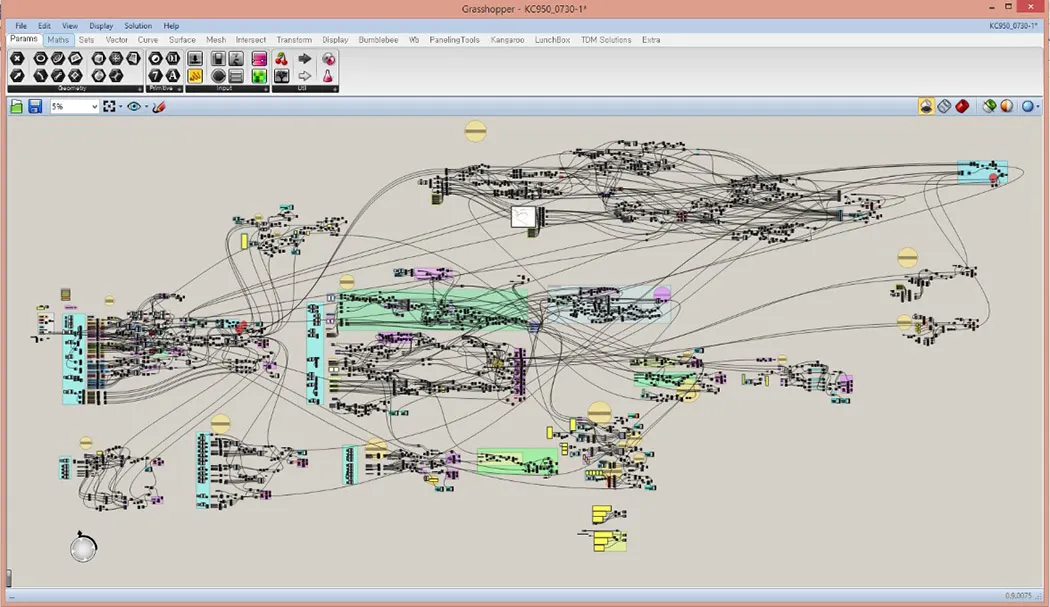This screenshot has width=1050, height=607.
Task: Select the green creeper icon in Input panel
Action: point(259,76)
